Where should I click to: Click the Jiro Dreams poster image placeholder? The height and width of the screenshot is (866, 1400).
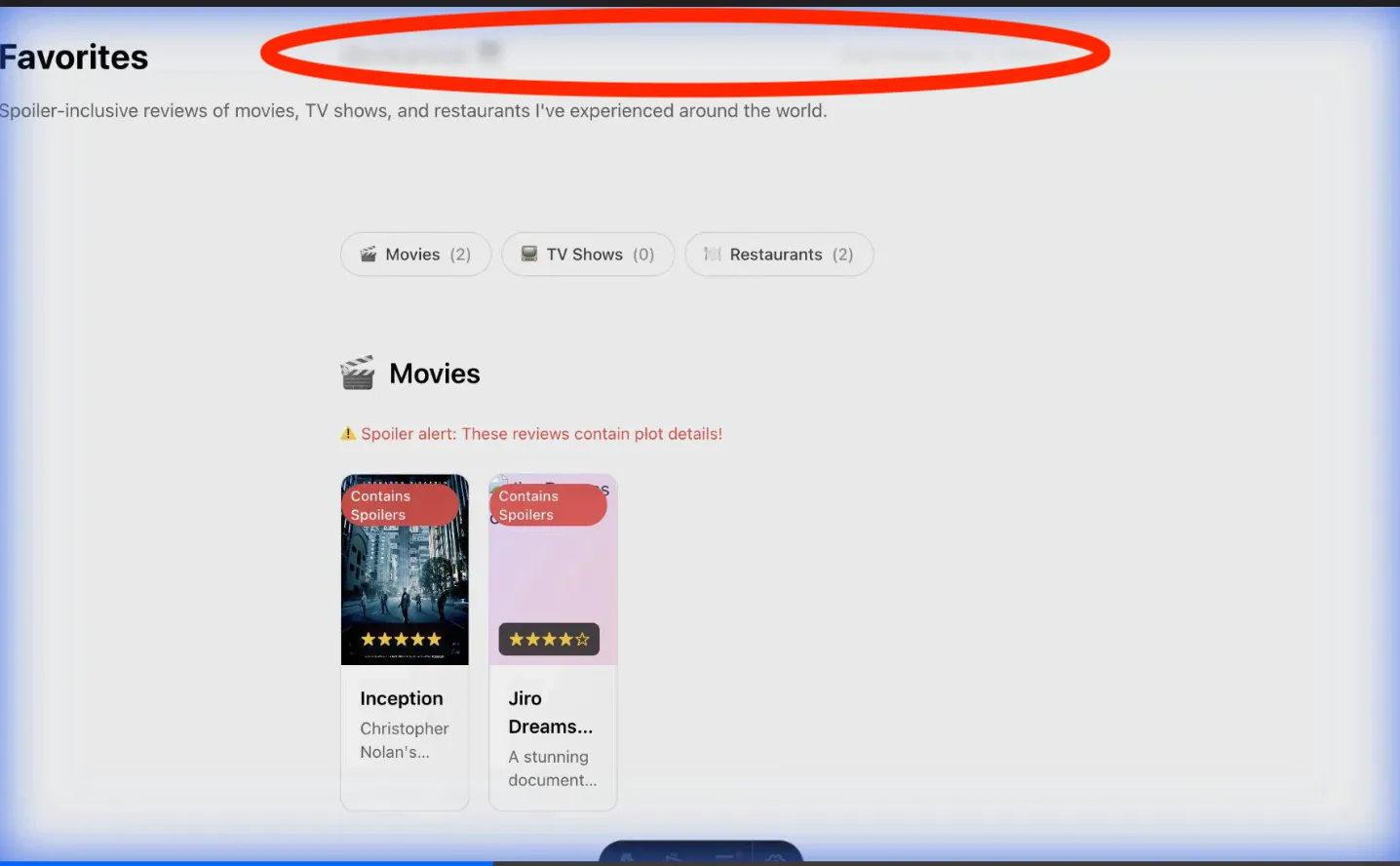tap(553, 575)
